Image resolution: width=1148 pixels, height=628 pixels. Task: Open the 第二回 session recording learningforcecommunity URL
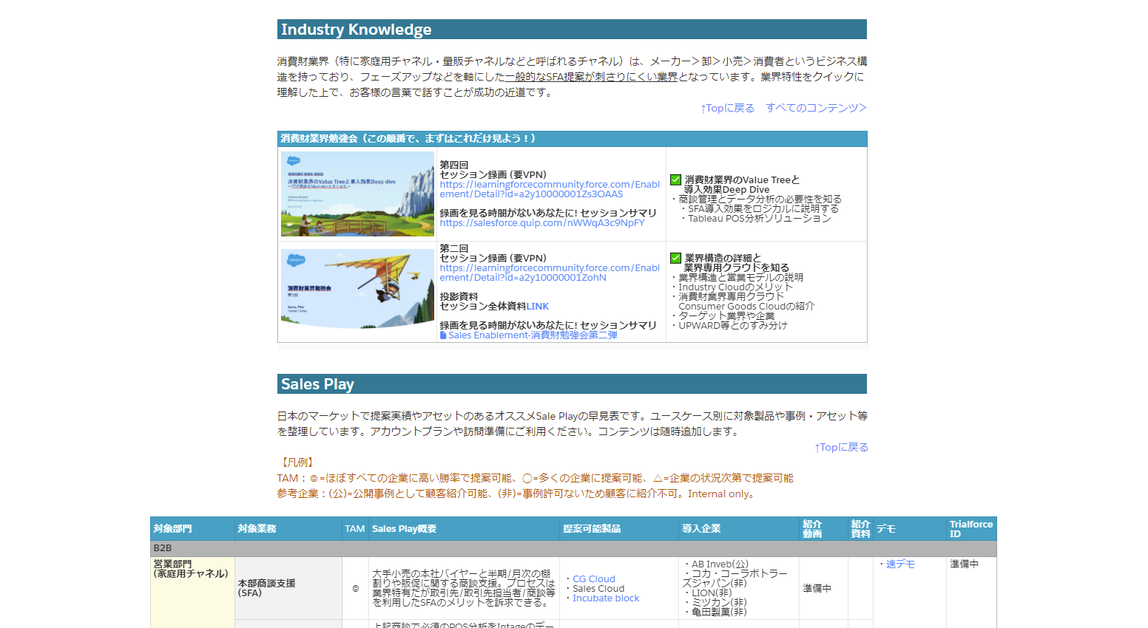[x=549, y=272]
